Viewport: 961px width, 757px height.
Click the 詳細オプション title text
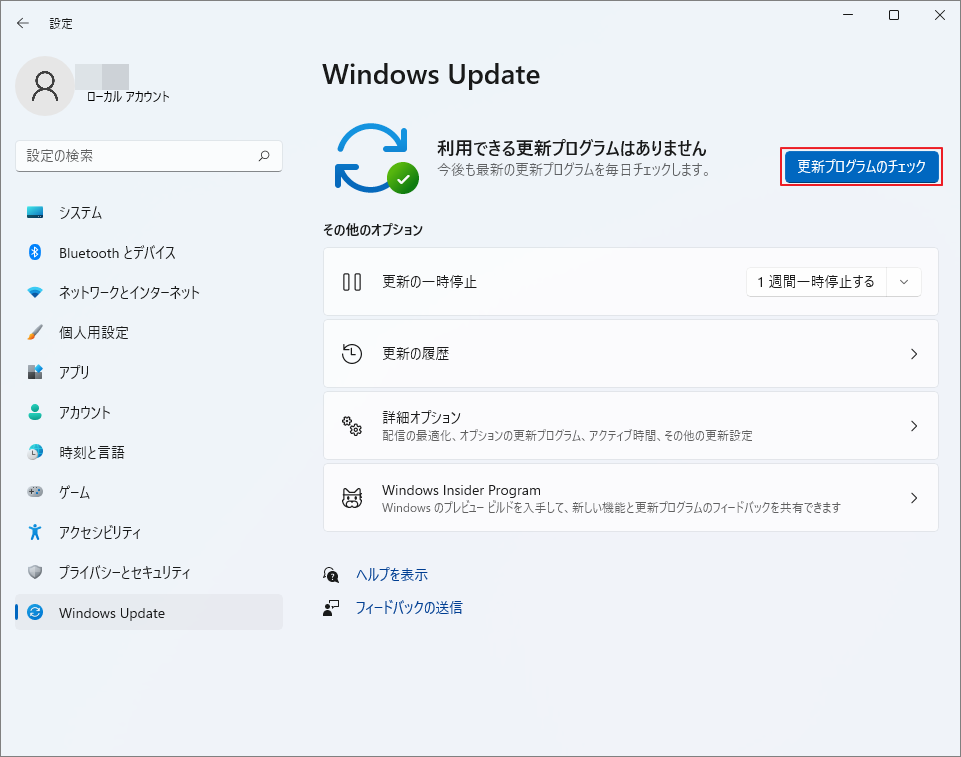click(x=421, y=417)
